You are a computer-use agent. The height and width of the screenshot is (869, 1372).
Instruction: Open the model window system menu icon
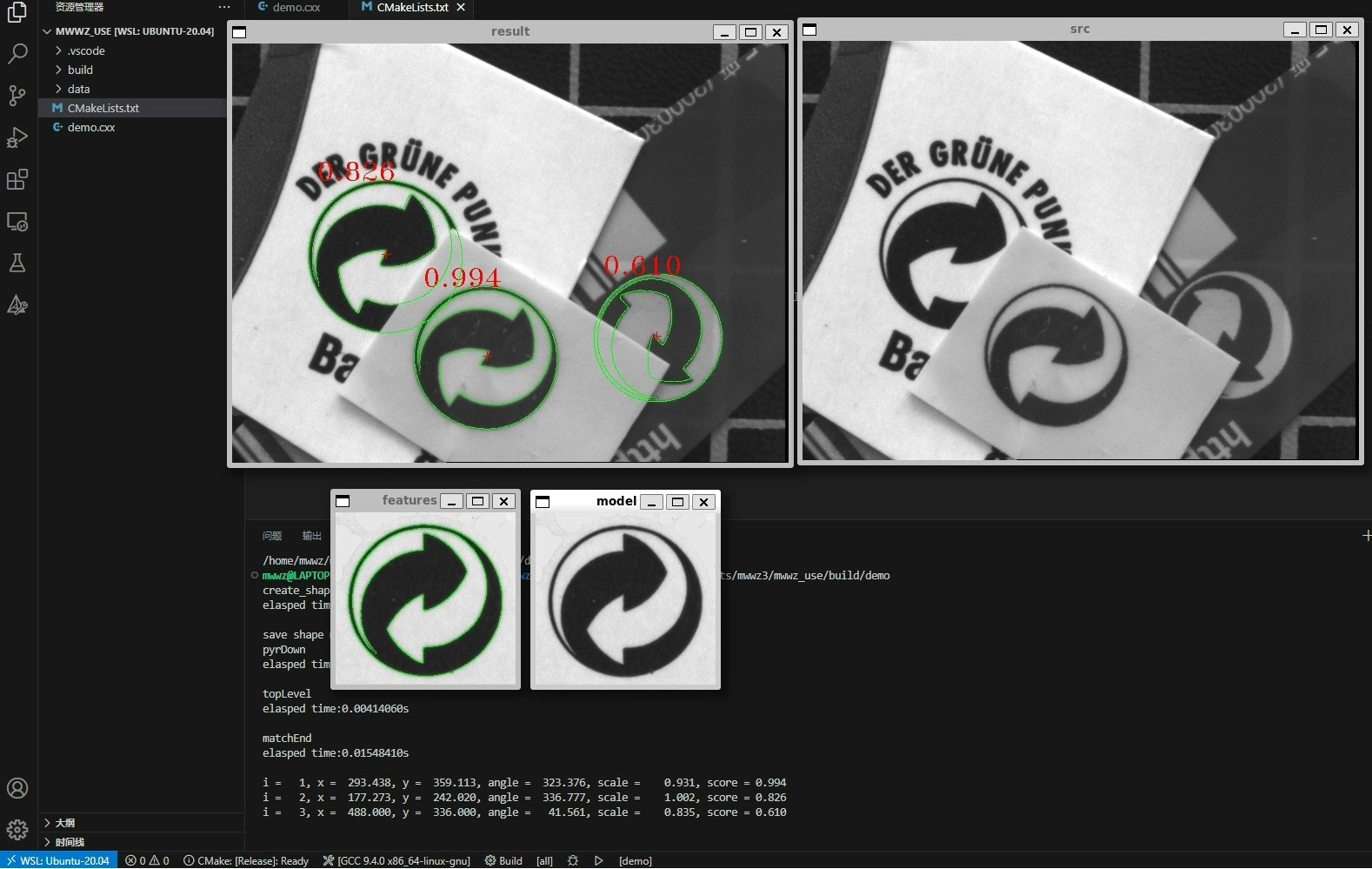coord(543,502)
